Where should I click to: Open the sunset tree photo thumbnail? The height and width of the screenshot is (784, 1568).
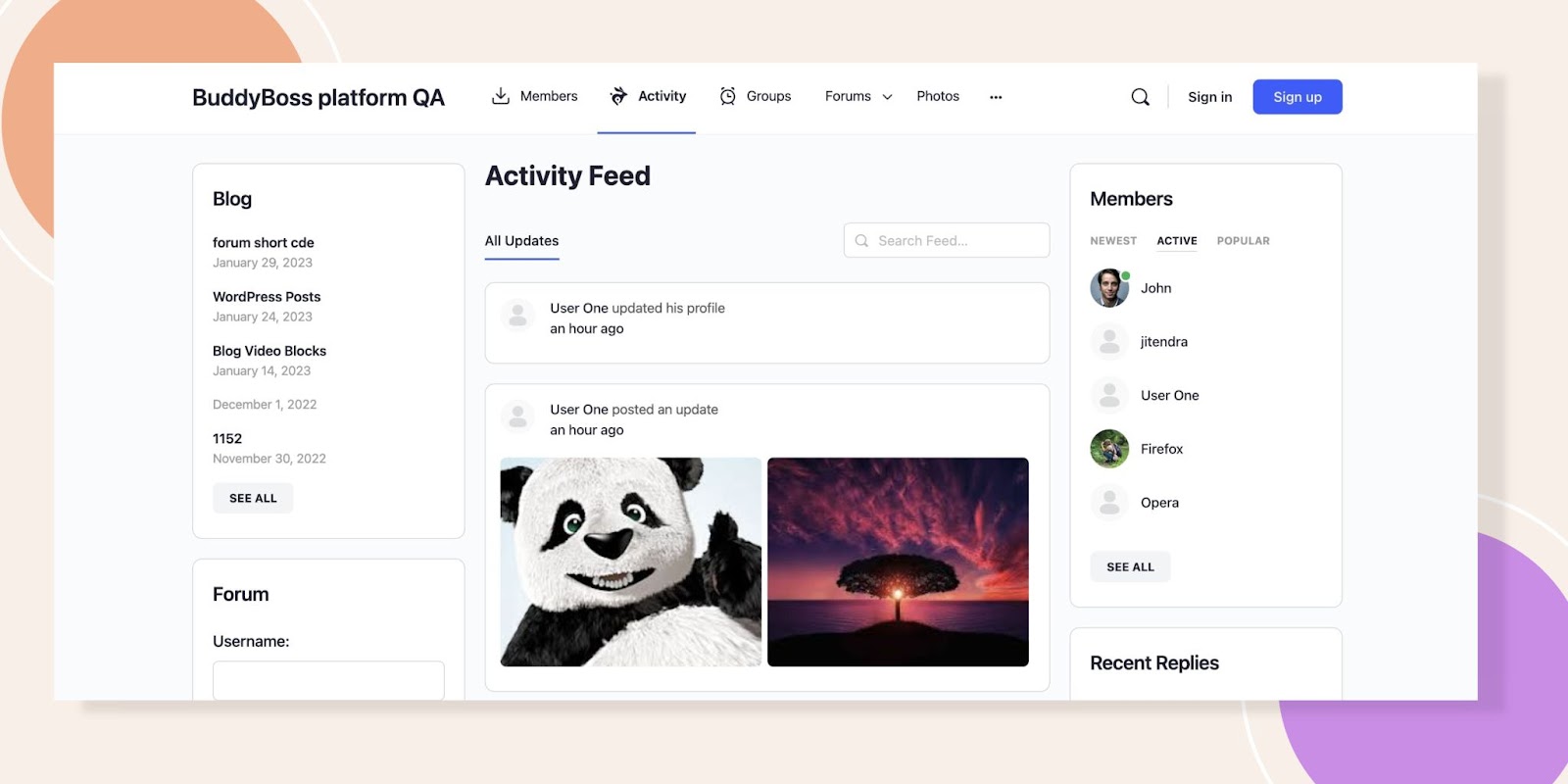898,563
